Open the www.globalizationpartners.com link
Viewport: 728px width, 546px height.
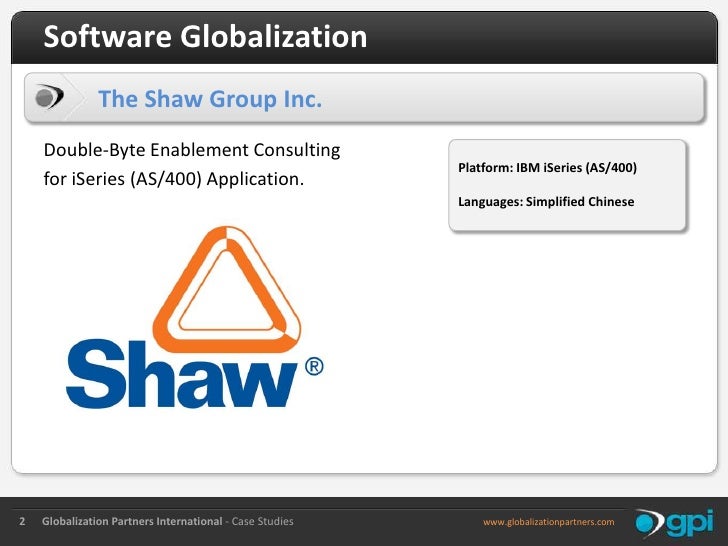coord(548,522)
